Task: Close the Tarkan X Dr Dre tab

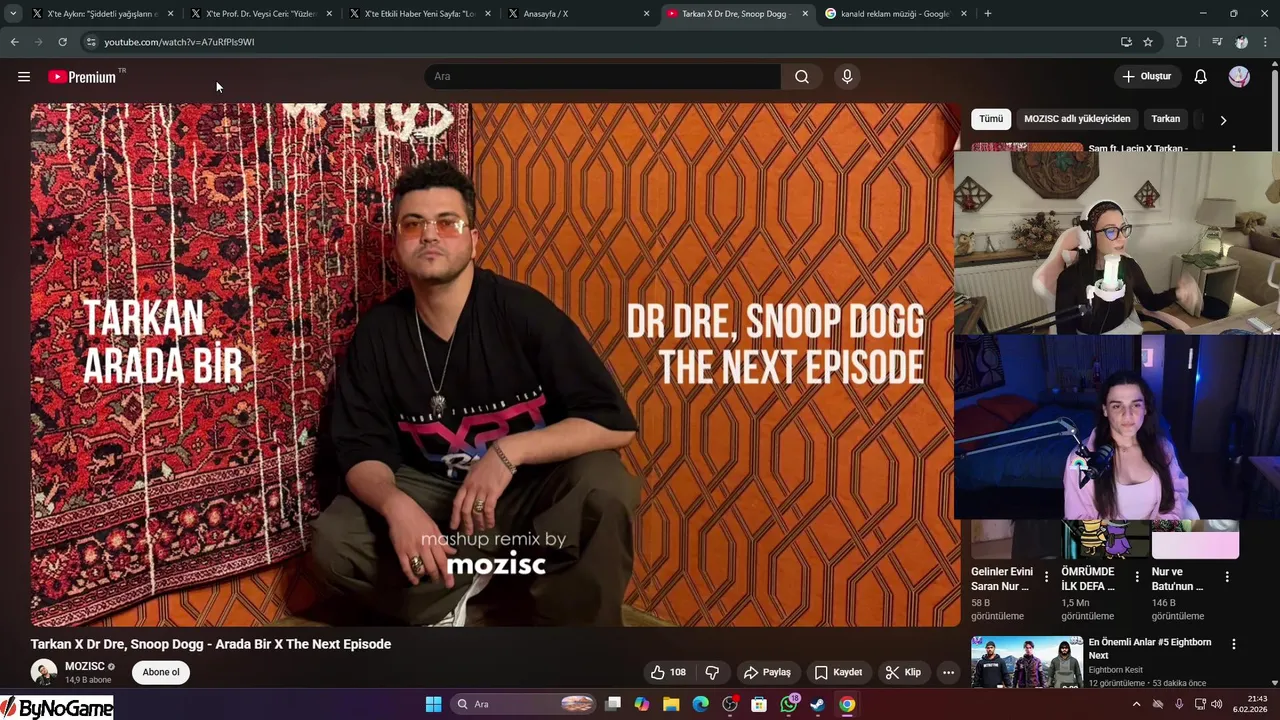Action: (x=805, y=14)
